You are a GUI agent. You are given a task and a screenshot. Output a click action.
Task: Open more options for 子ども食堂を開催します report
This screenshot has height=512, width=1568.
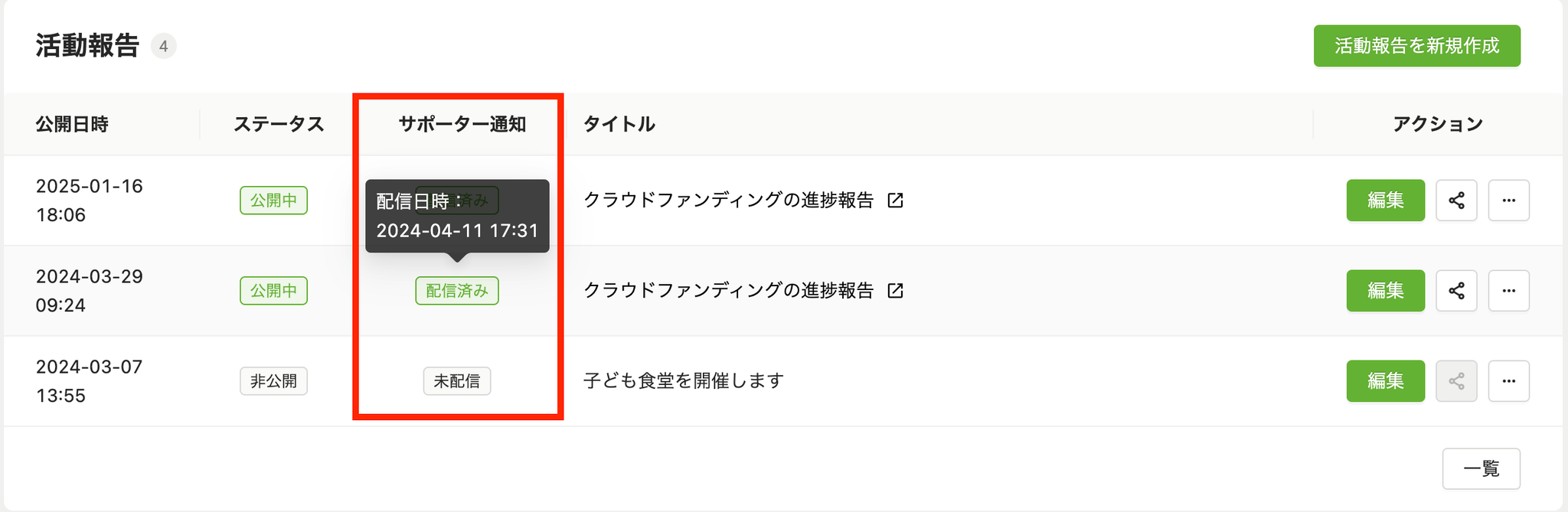pyautogui.click(x=1509, y=381)
